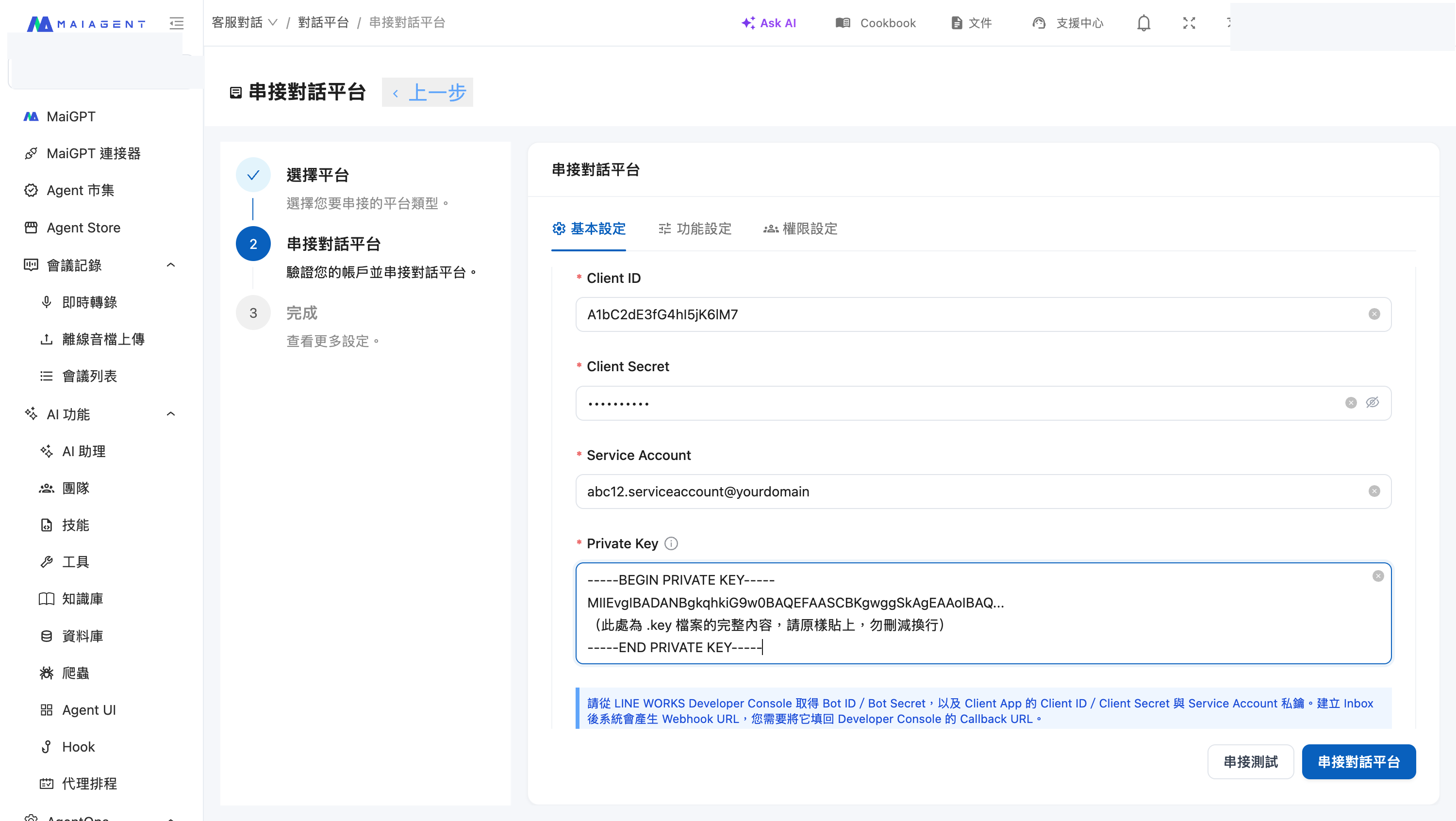Switch to the 功能設定 tab
Image resolution: width=1456 pixels, height=821 pixels.
[695, 229]
